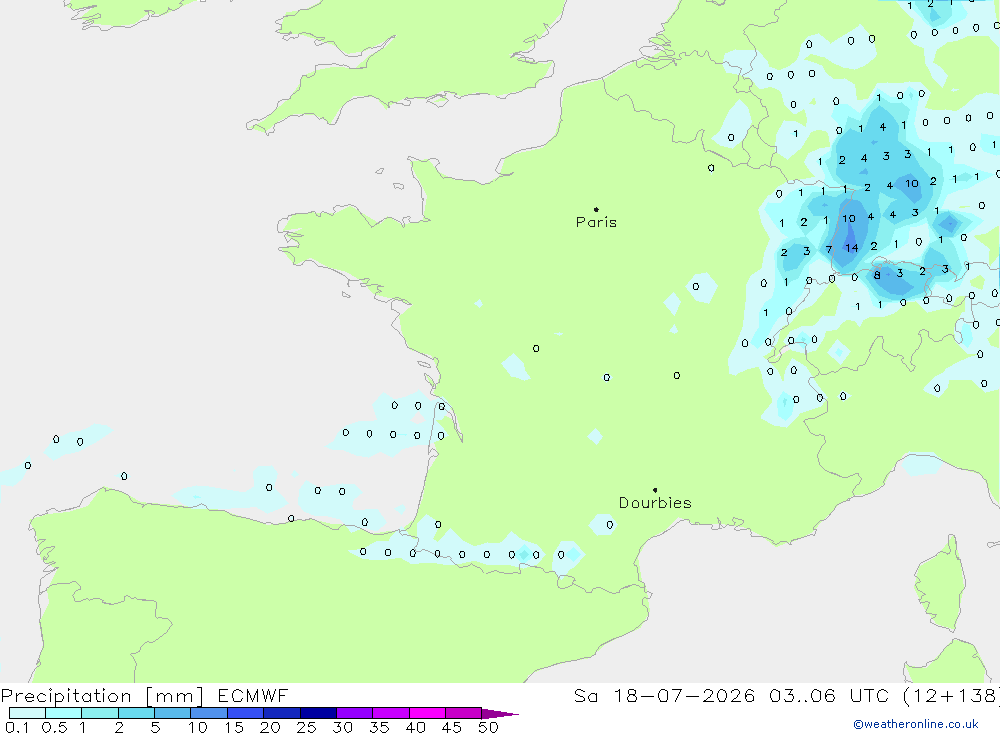The image size is (1000, 733).
Task: Click the '(12+138)' forecast run text
Action: pyautogui.click(x=951, y=695)
